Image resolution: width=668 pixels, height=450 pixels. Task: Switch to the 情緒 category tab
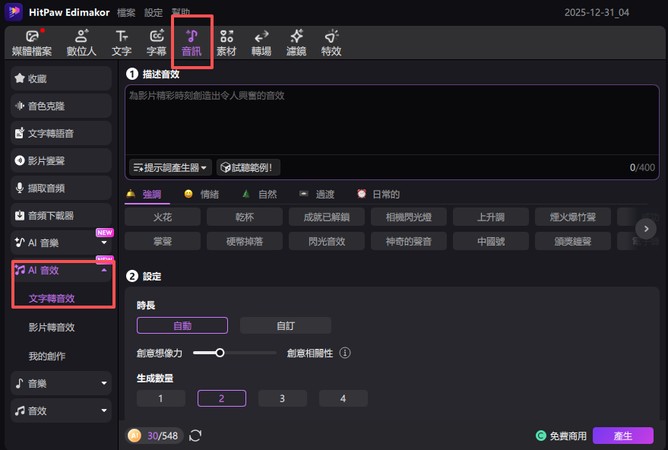[x=201, y=194]
